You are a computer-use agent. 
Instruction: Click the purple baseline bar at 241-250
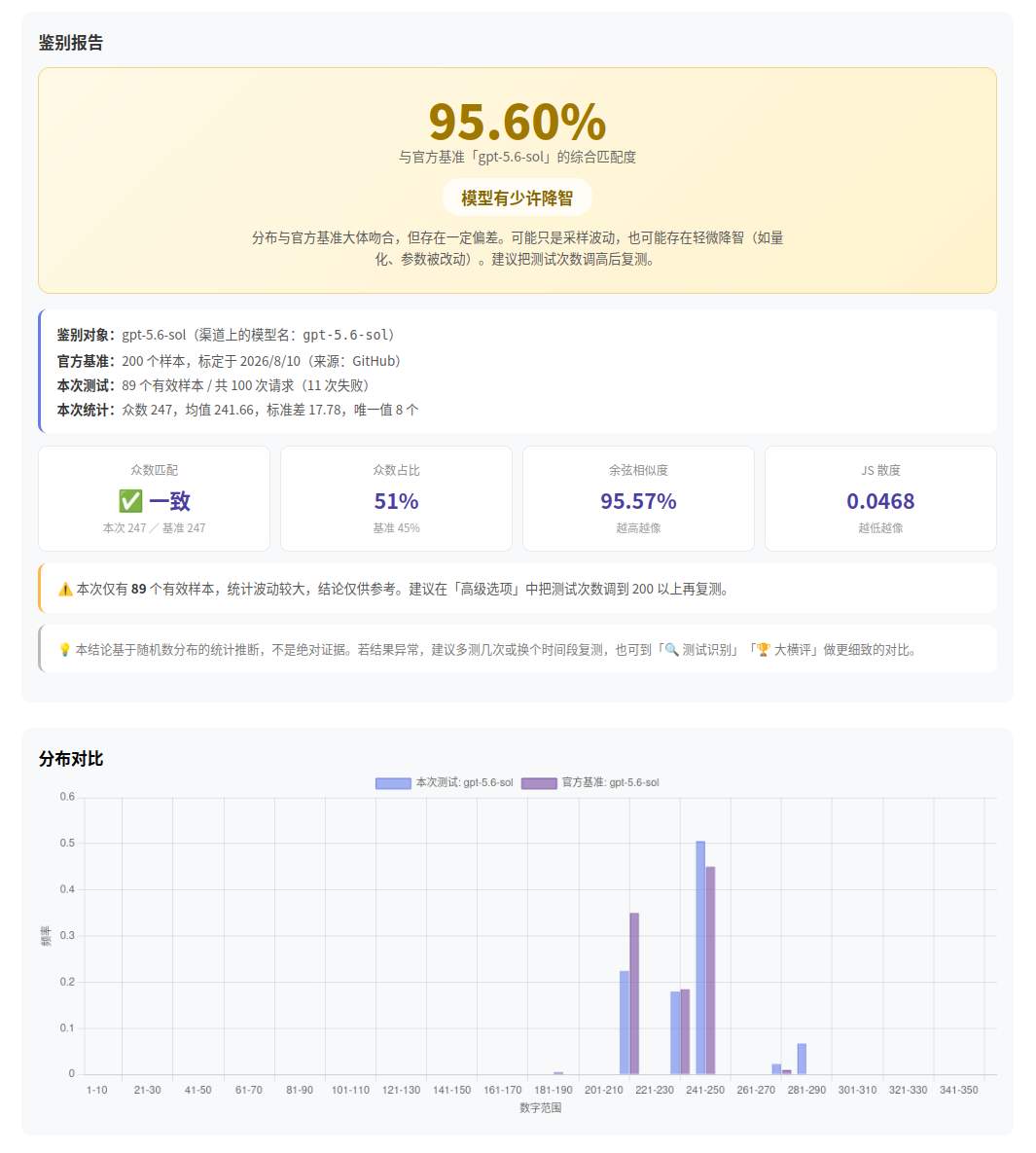click(x=710, y=971)
